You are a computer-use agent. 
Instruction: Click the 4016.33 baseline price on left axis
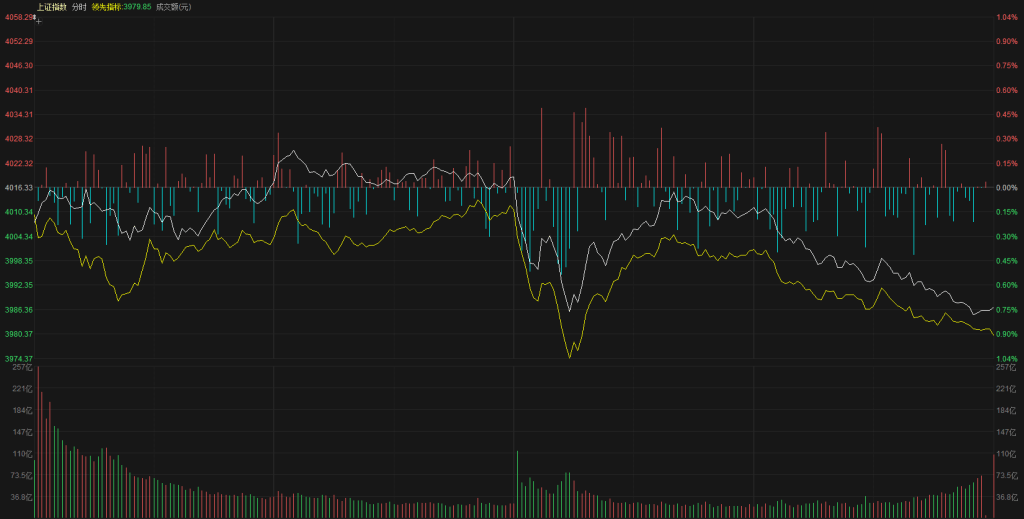click(19, 187)
